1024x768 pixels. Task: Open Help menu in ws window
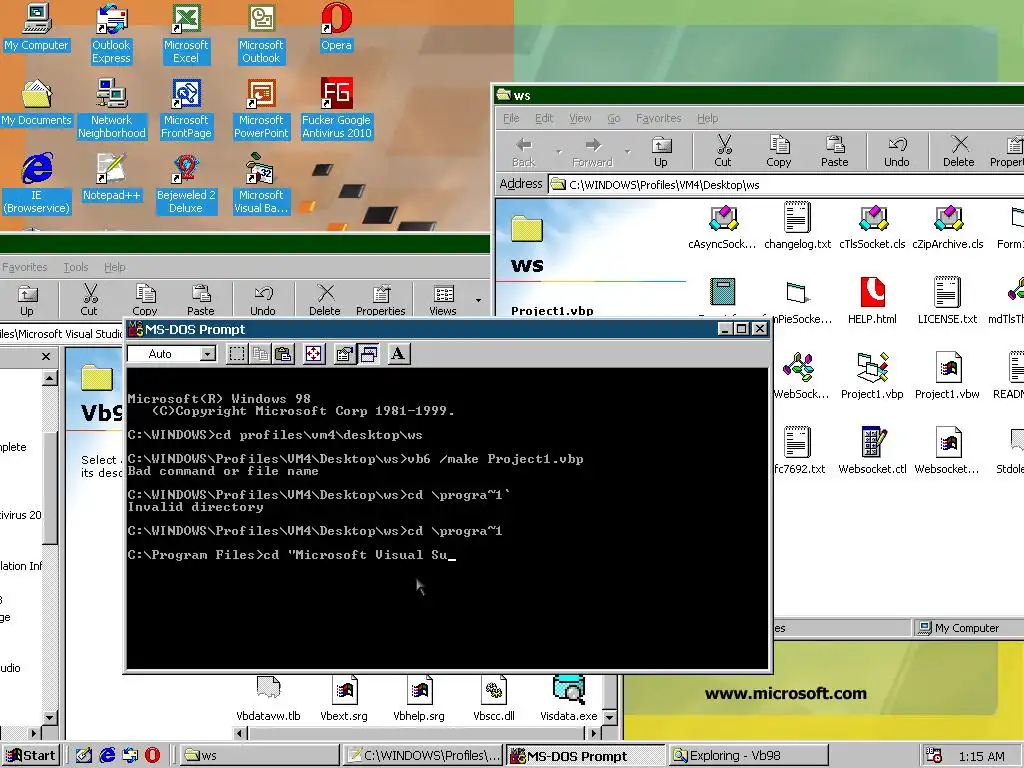point(707,118)
